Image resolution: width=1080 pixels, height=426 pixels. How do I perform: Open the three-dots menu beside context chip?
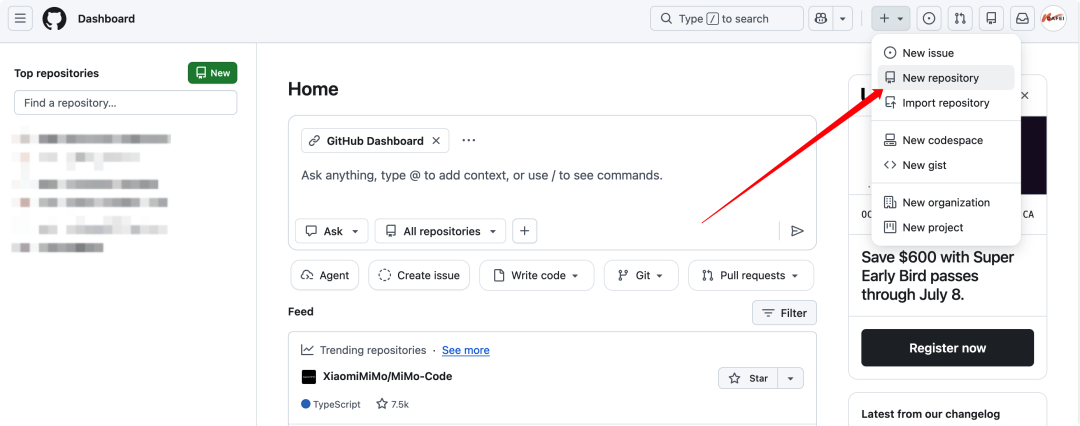point(469,141)
